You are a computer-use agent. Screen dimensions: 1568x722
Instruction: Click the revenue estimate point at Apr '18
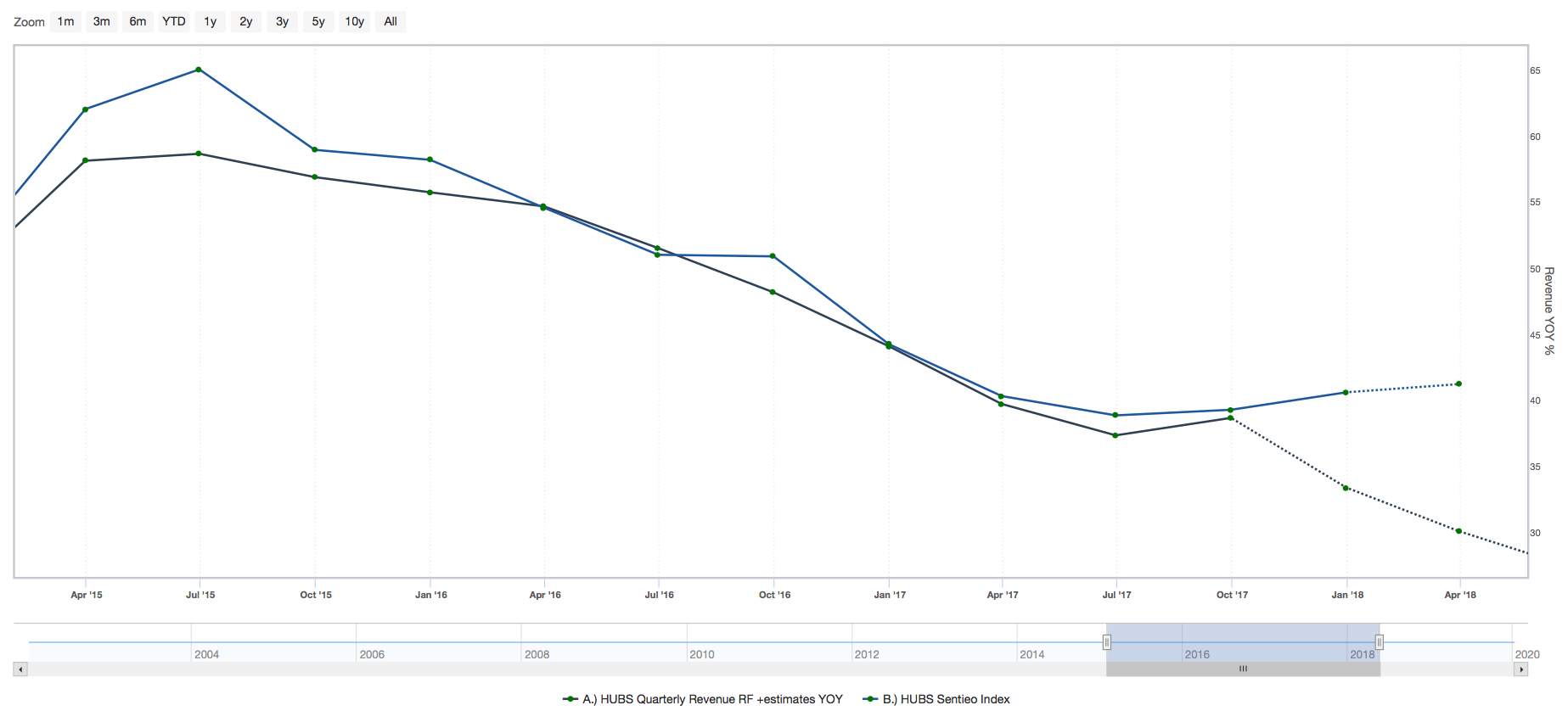(1459, 531)
